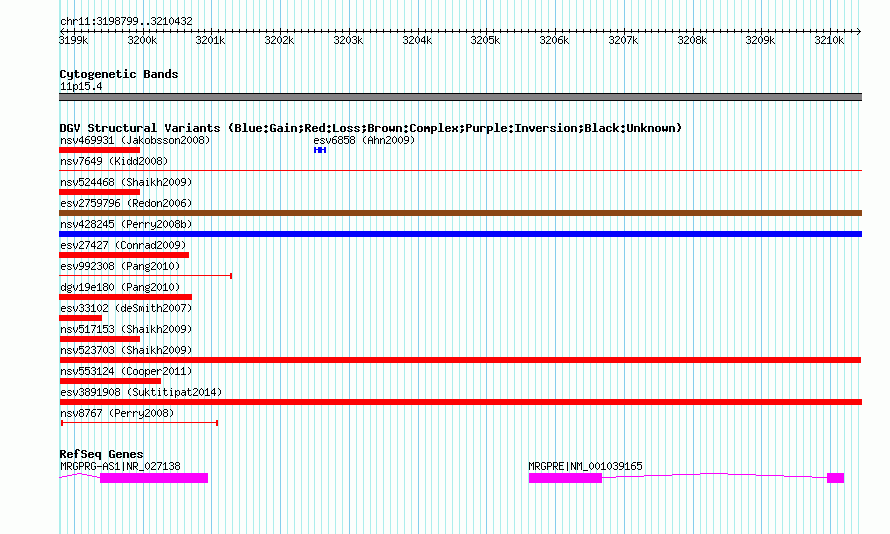Click the long red esv3891908 bar
This screenshot has height=534, width=890.
[460, 402]
